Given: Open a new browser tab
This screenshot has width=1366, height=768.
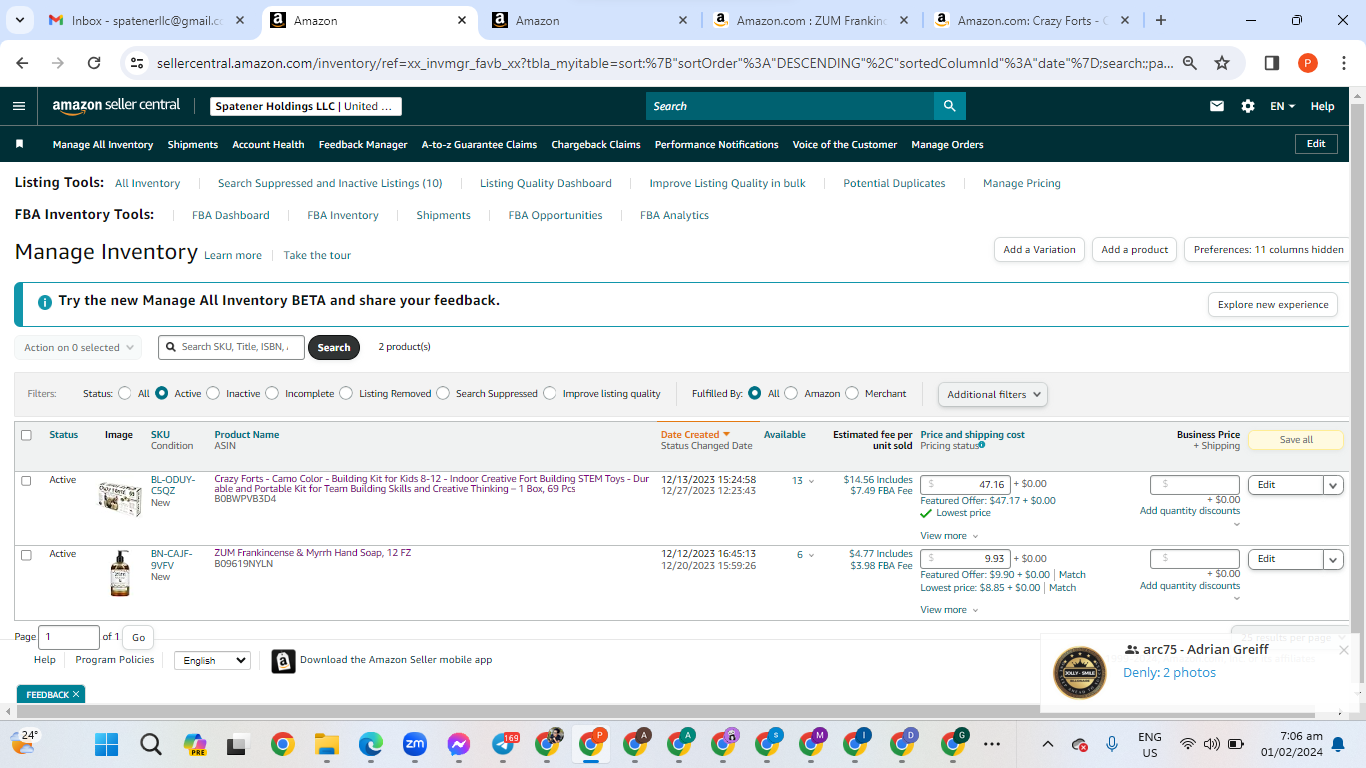Looking at the screenshot, I should coord(1161,20).
